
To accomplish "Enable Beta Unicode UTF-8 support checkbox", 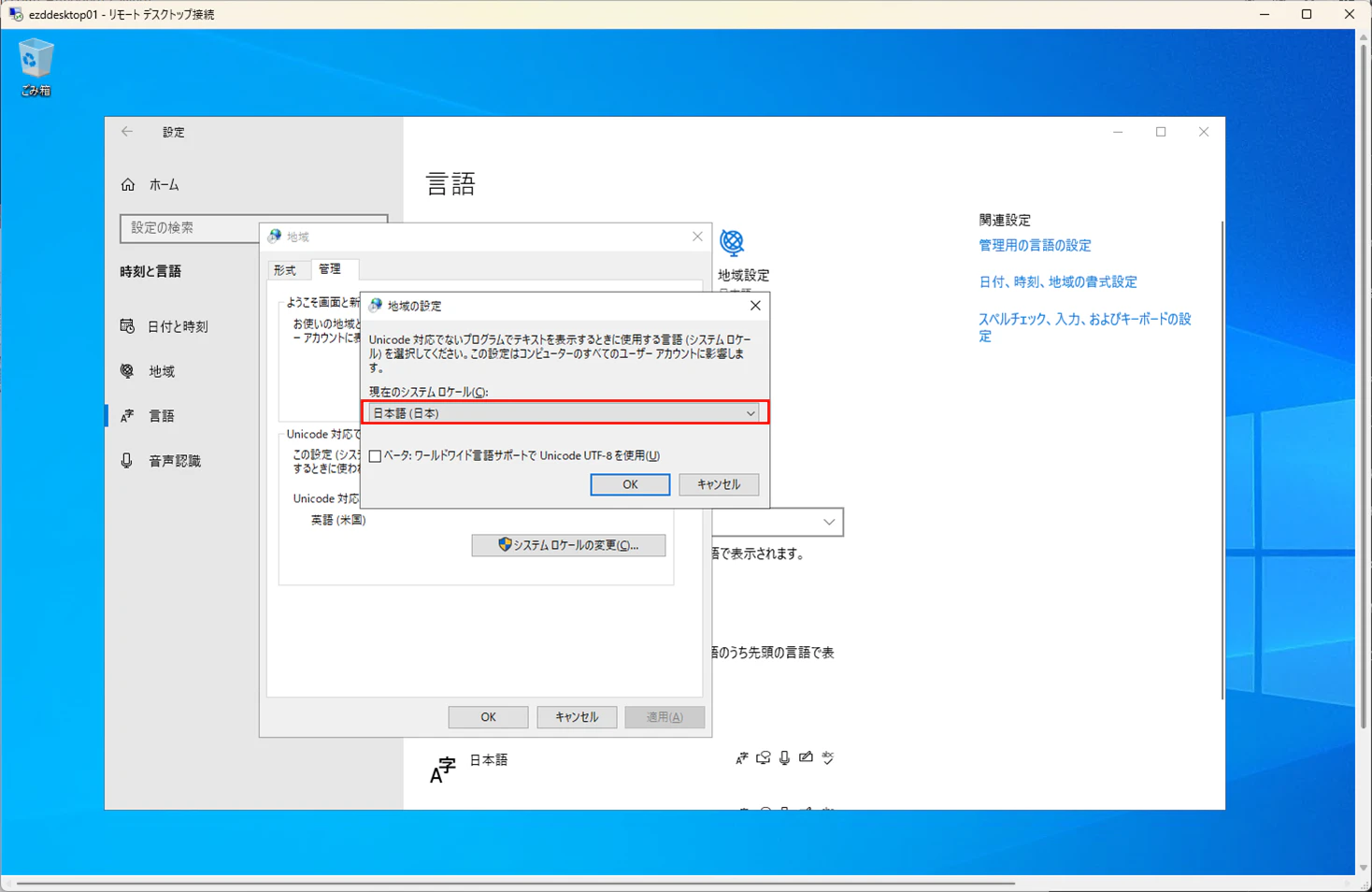I will pos(375,456).
